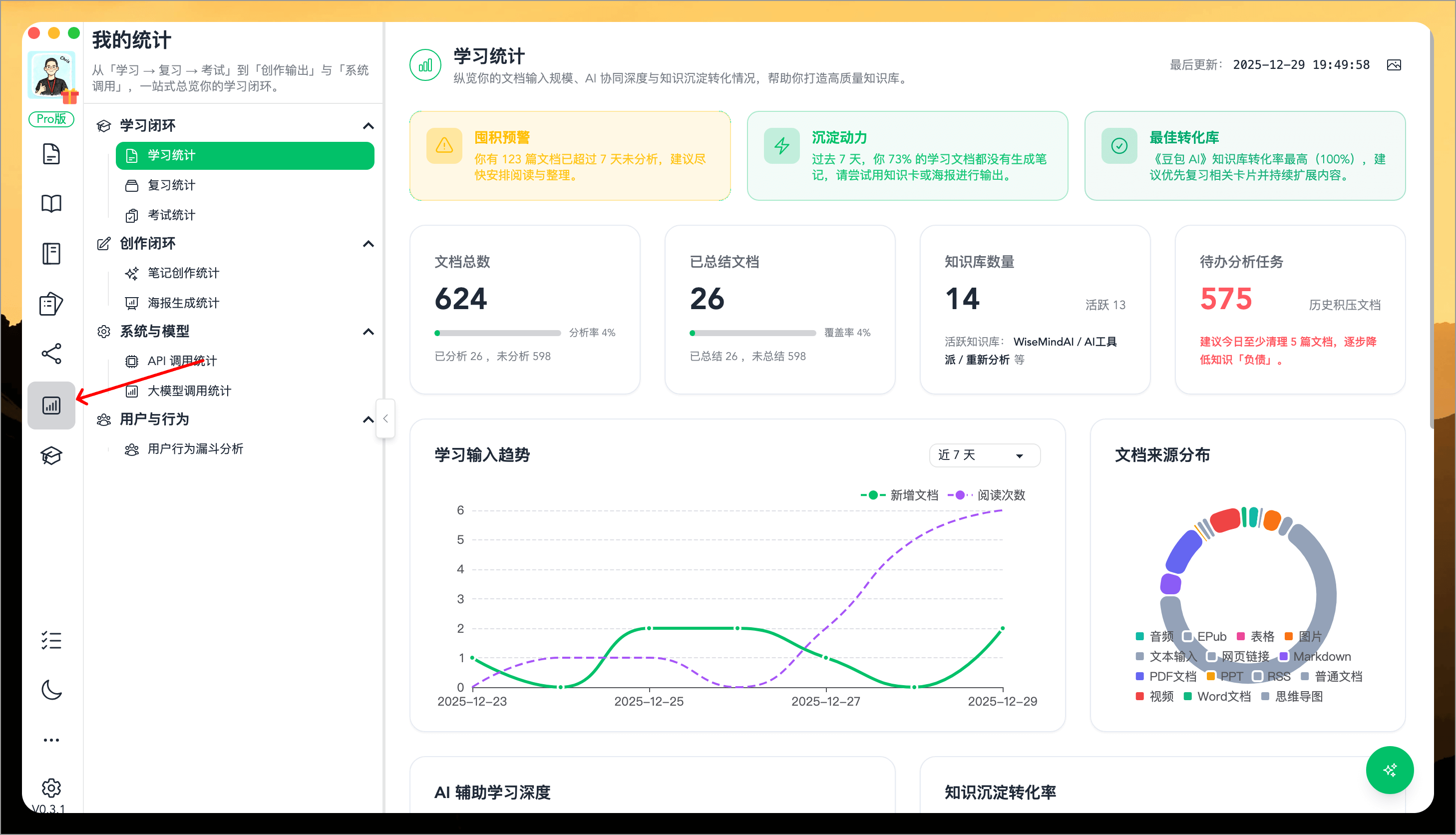Open the statistics bar chart icon
Image resolution: width=1456 pixels, height=835 pixels.
51,405
